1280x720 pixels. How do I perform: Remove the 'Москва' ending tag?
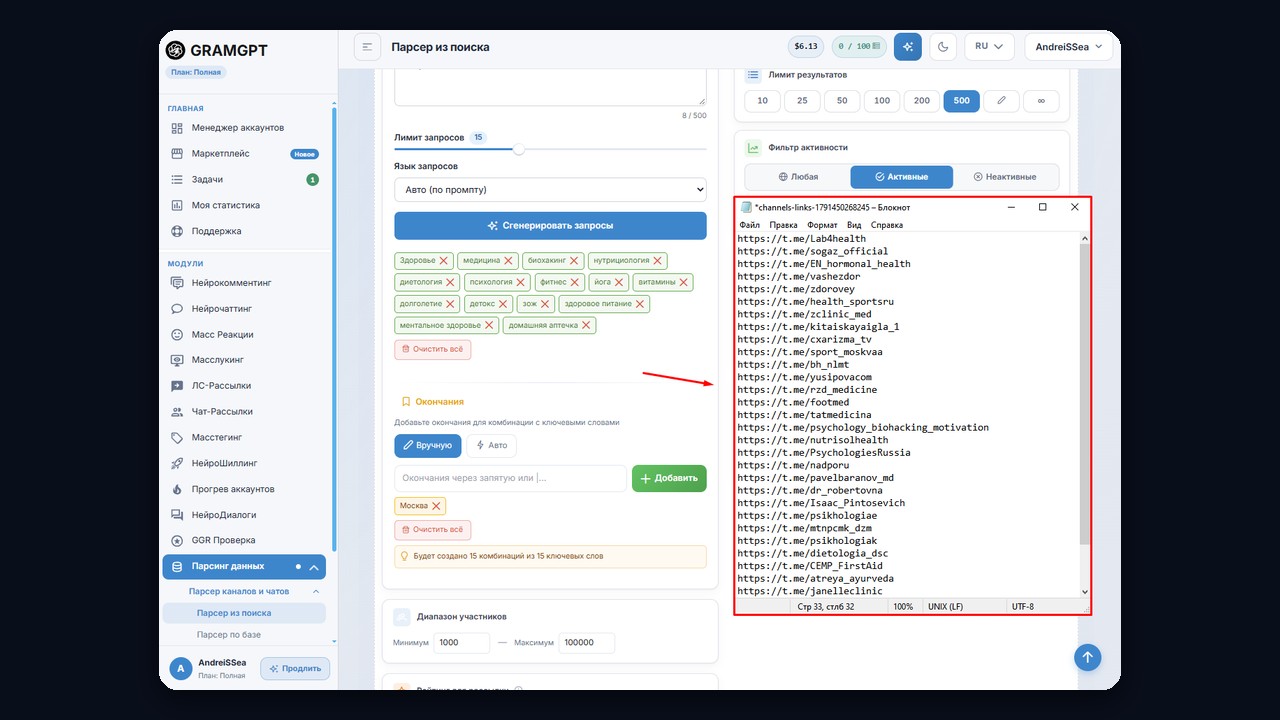[436, 506]
